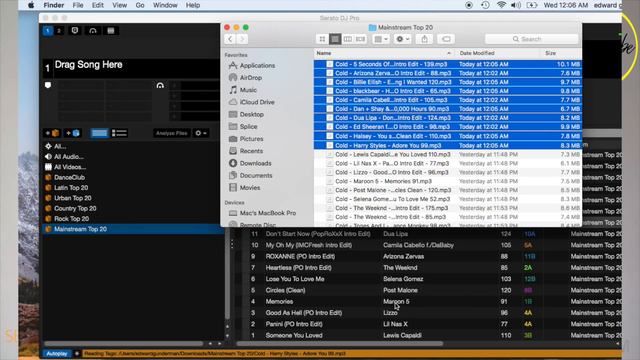Toggle the Autoplay button
This screenshot has width=640, height=360.
[x=57, y=353]
